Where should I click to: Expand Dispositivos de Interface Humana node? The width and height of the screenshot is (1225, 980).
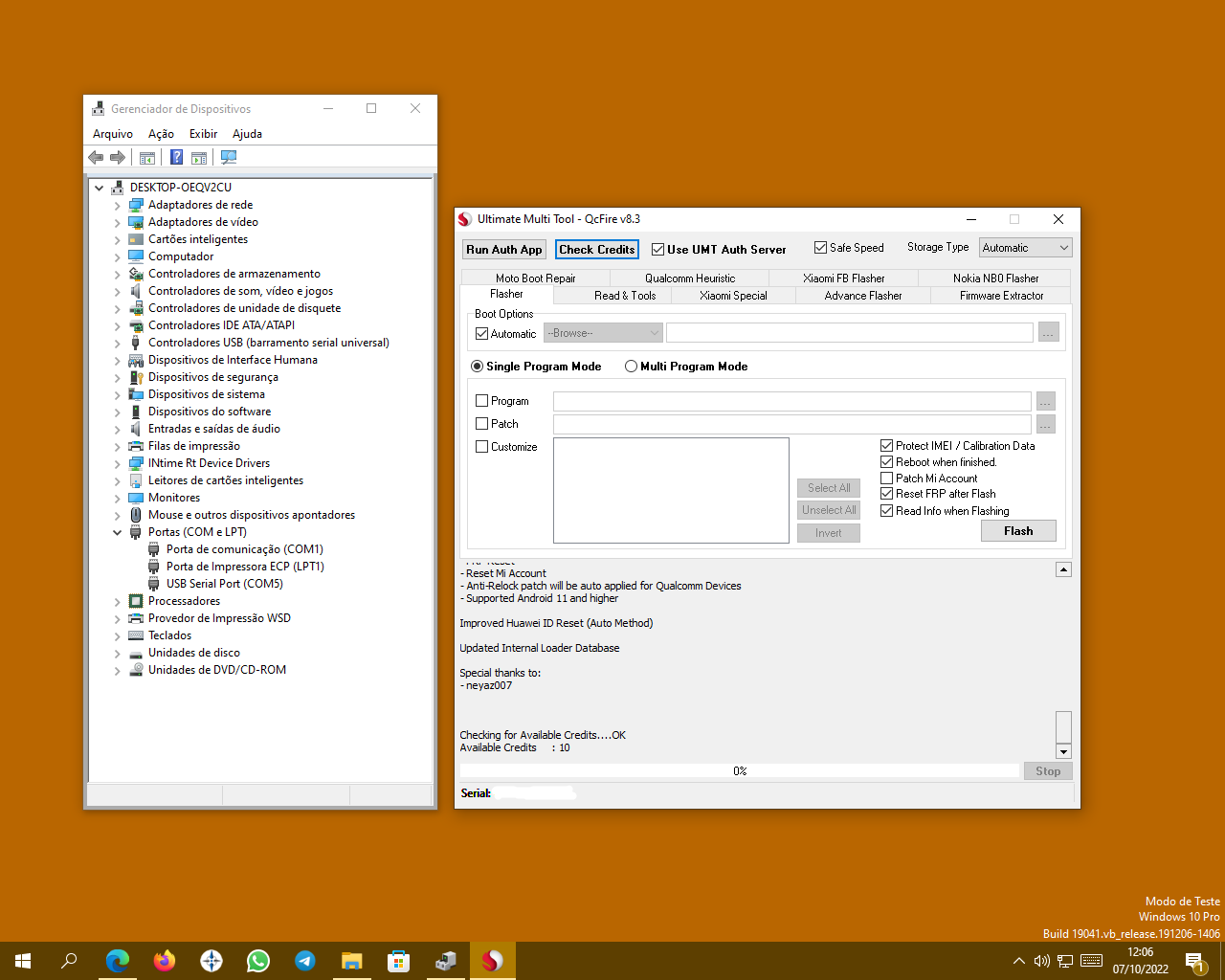point(118,360)
